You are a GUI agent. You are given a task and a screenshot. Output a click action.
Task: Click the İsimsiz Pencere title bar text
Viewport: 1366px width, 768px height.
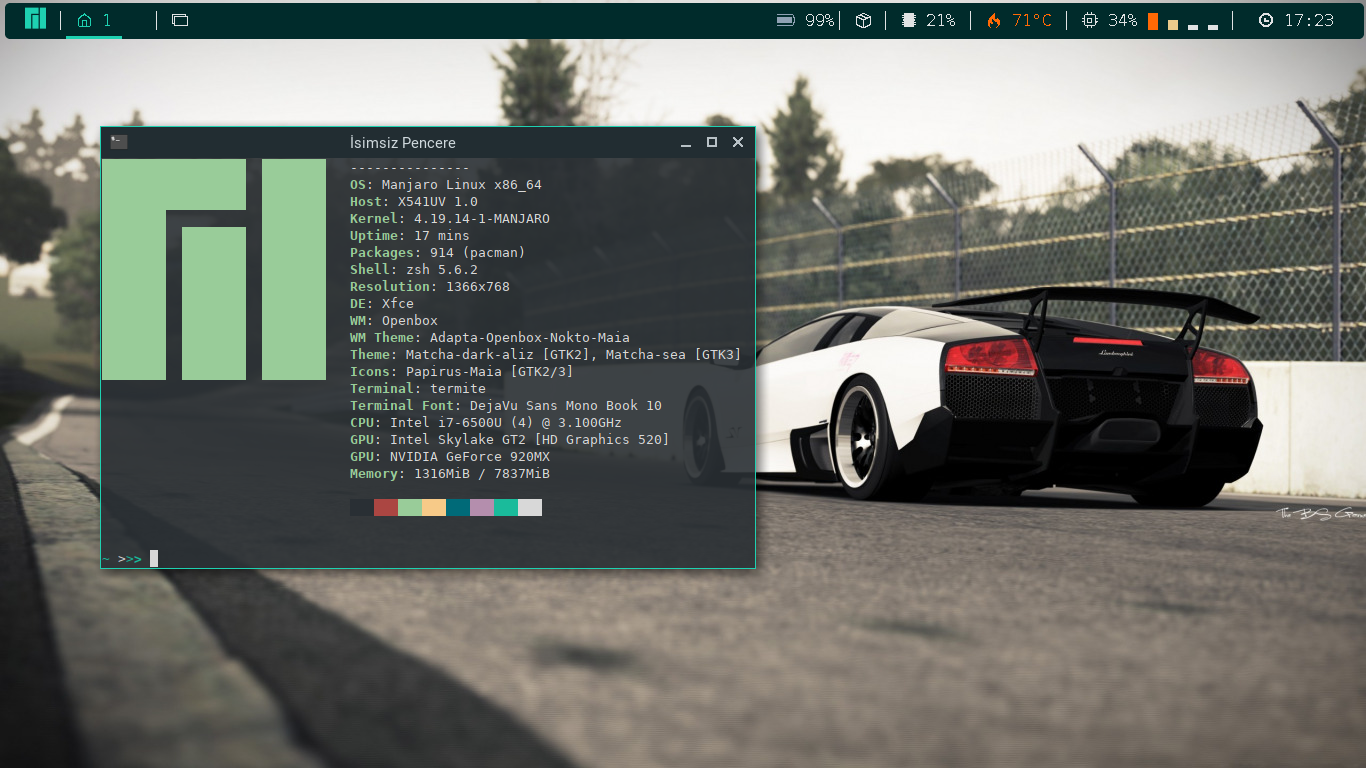click(x=403, y=143)
